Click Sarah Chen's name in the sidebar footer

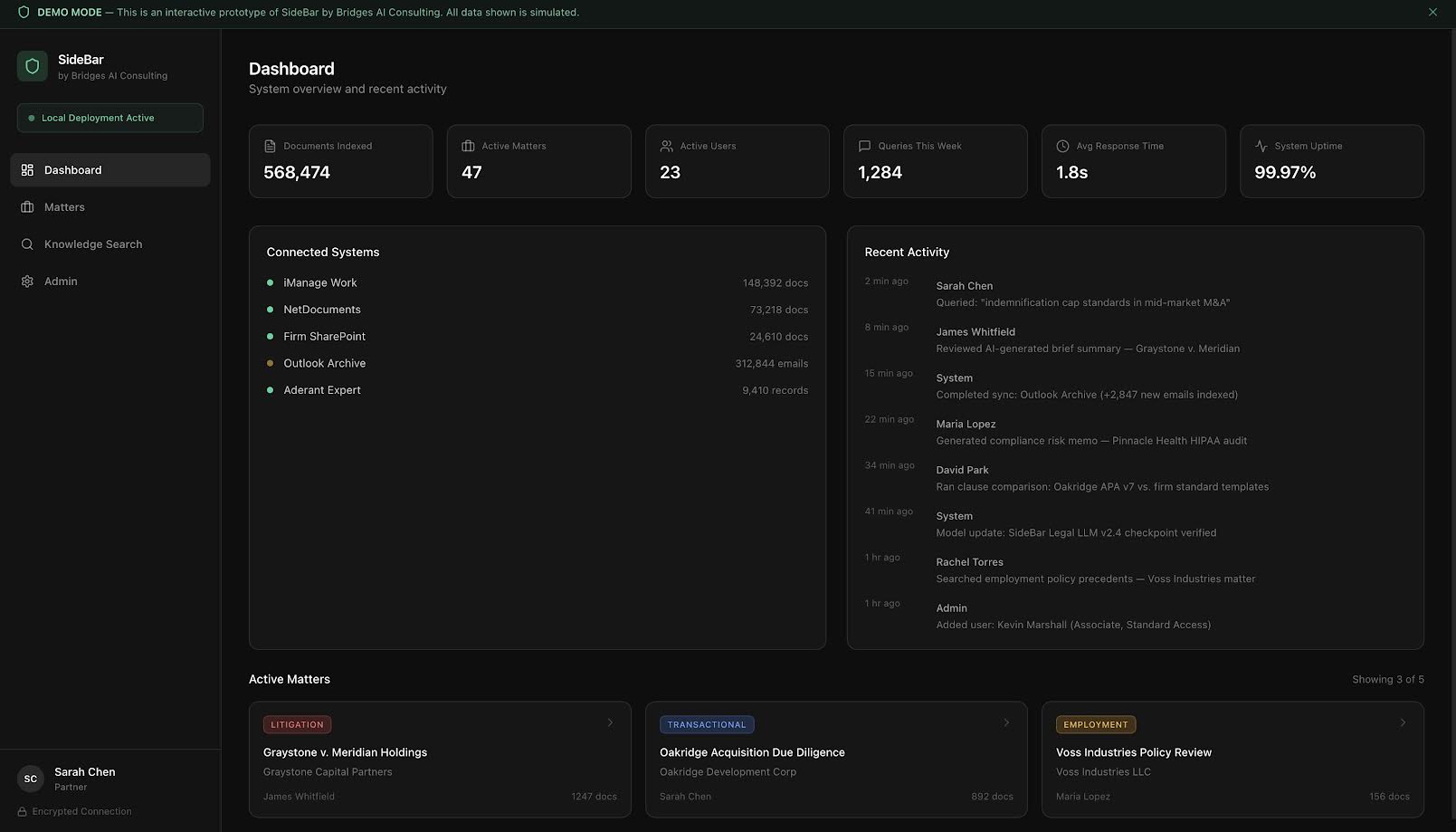pyautogui.click(x=85, y=772)
